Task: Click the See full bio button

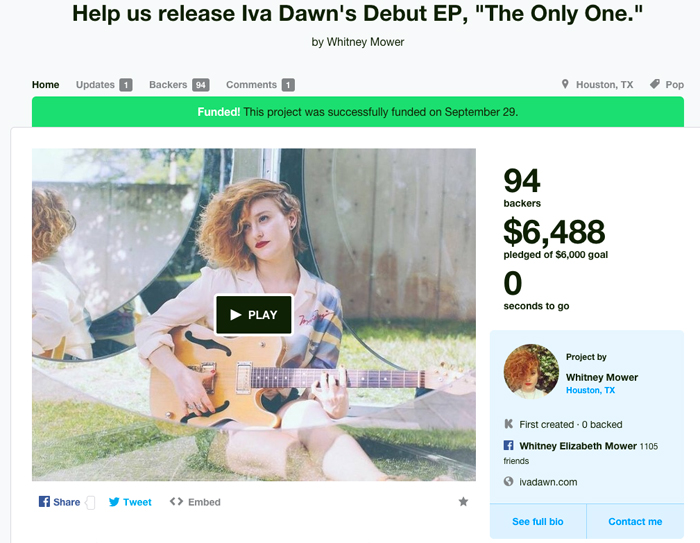Action: pyautogui.click(x=538, y=522)
